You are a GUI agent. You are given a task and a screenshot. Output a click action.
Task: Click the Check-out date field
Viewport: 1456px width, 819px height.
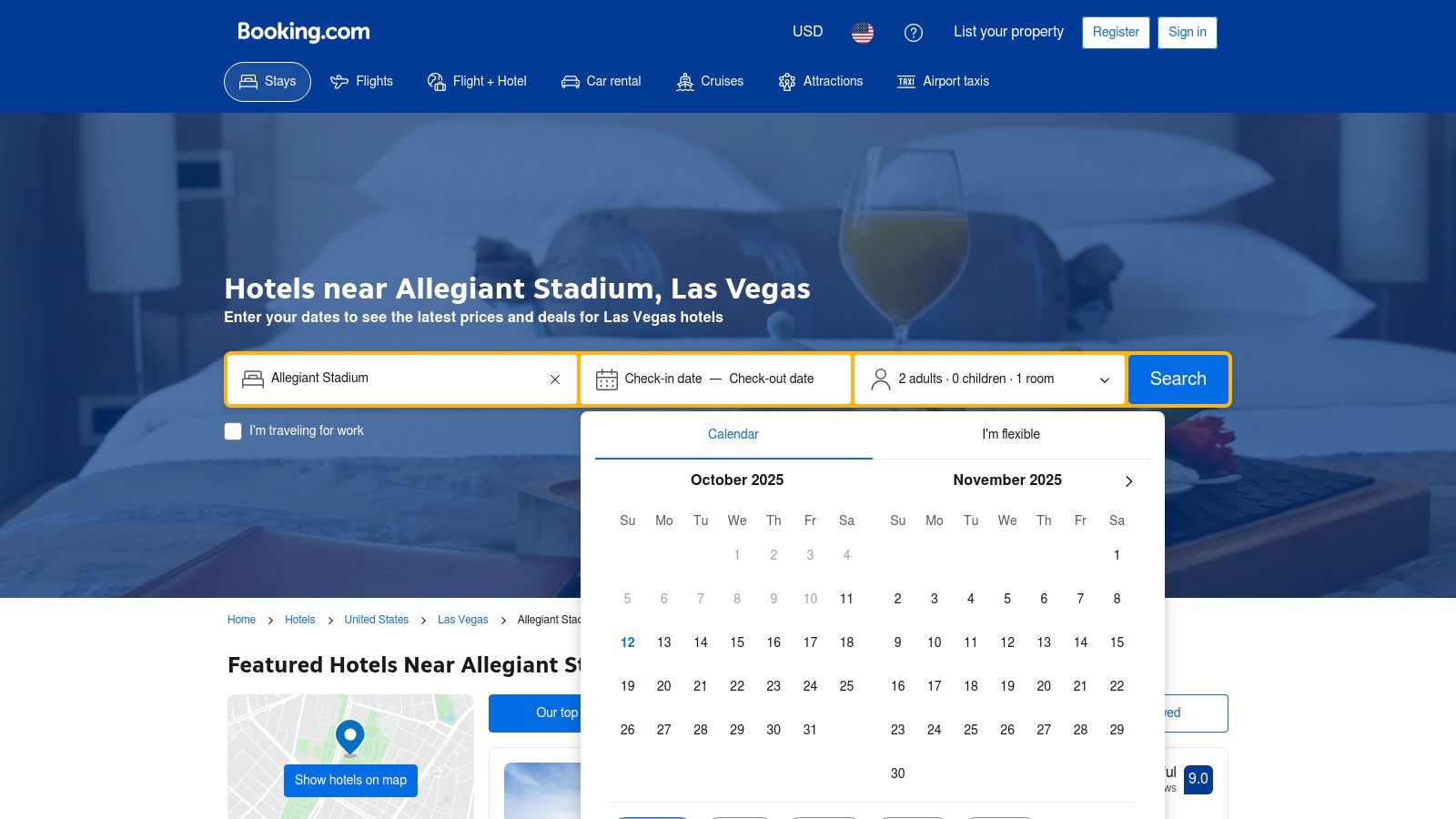pos(772,379)
